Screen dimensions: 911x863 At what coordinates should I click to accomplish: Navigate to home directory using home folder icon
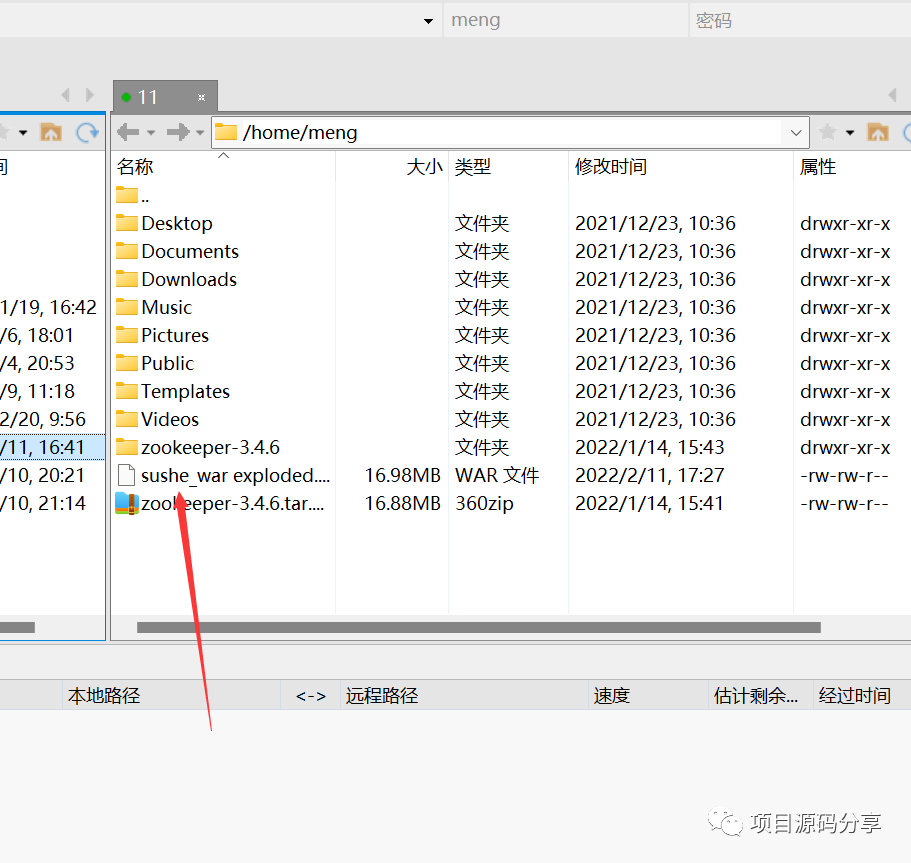point(876,131)
